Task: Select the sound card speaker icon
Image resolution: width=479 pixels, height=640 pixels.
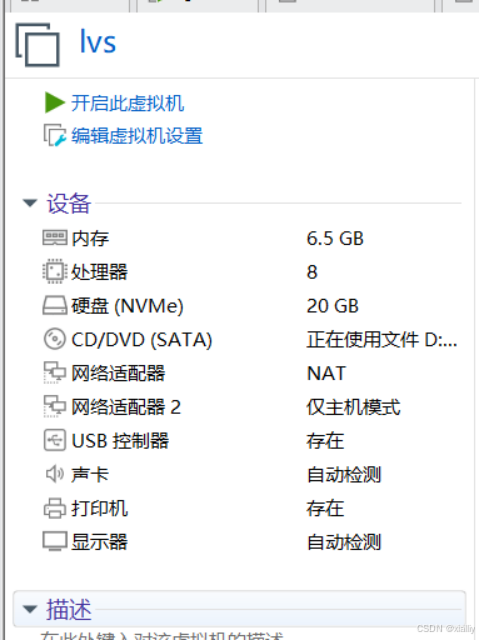Action: [x=55, y=474]
